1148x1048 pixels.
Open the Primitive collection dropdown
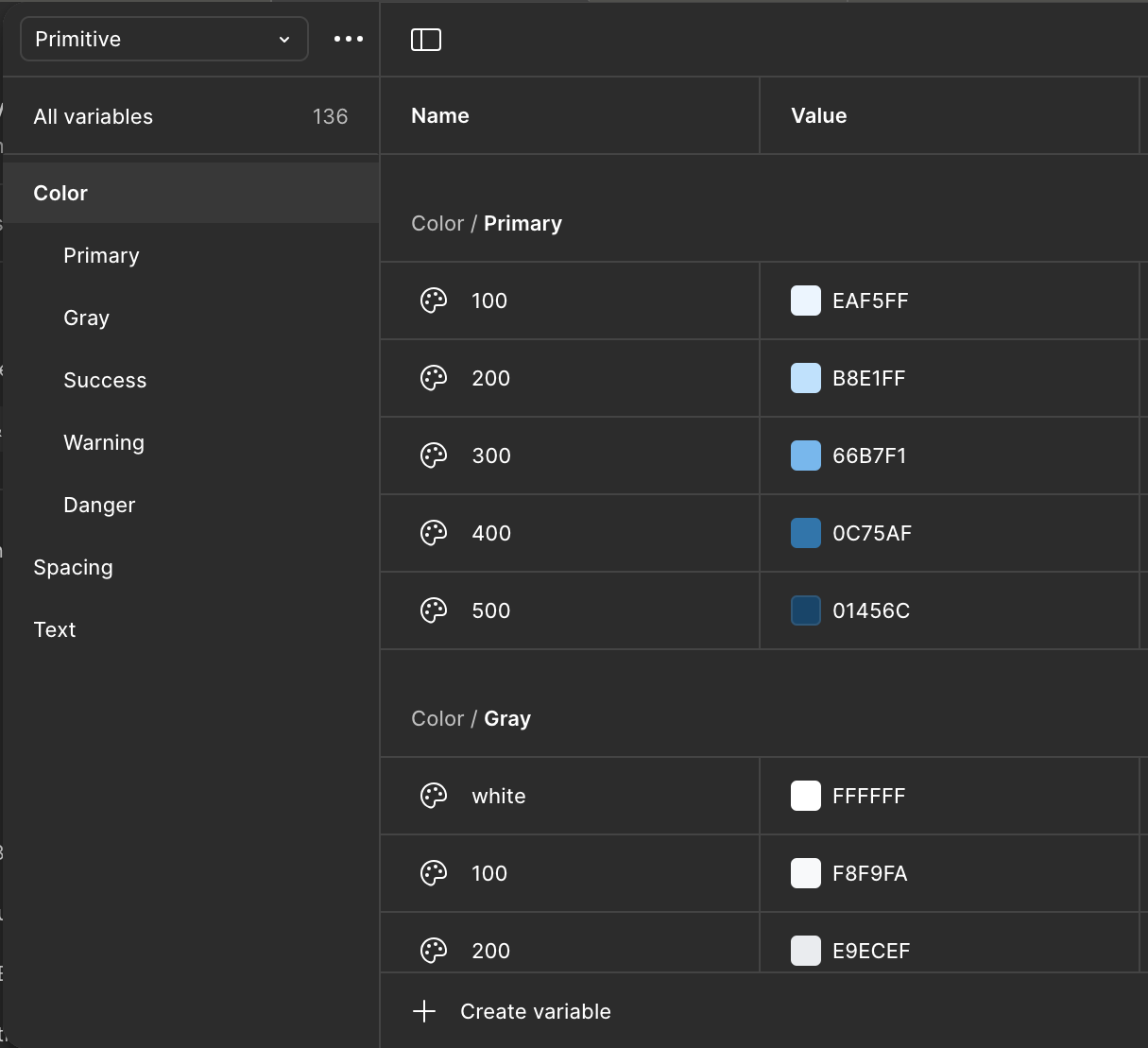point(164,39)
